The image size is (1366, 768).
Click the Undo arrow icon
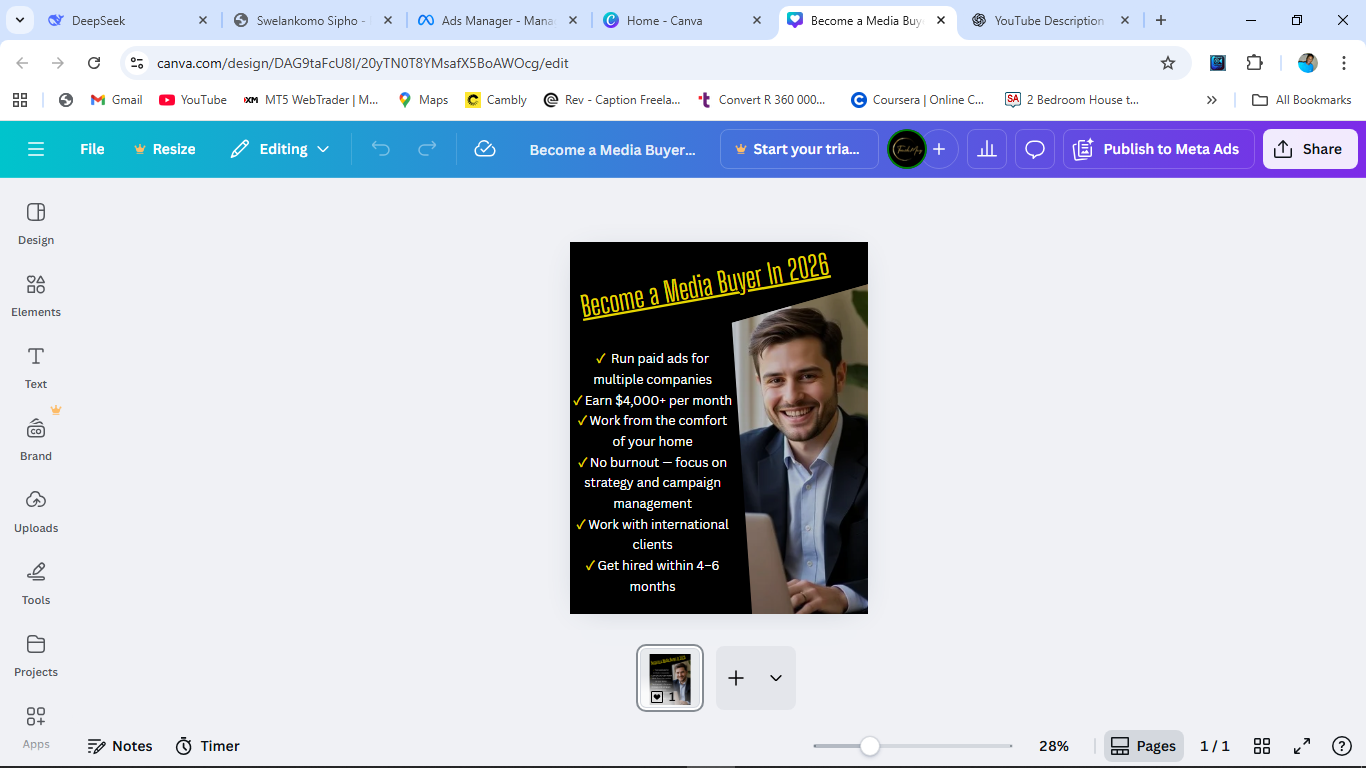[x=381, y=149]
